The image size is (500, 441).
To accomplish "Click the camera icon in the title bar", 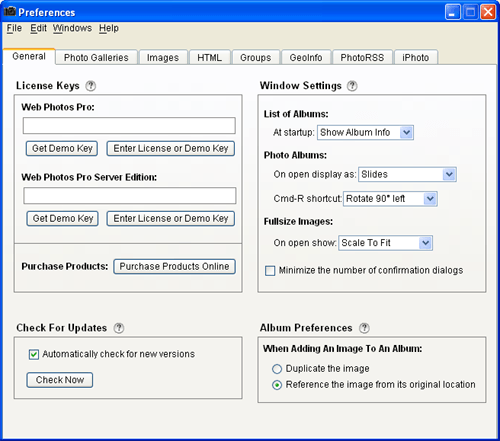I will 10,11.
